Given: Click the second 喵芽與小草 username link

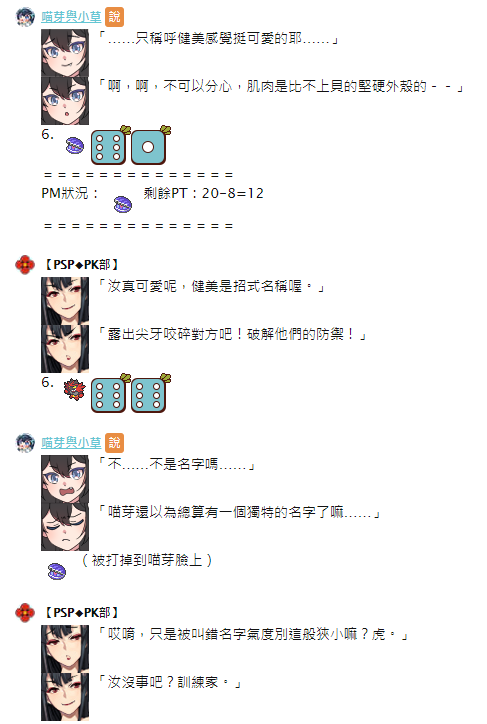Looking at the screenshot, I should [x=71, y=443].
